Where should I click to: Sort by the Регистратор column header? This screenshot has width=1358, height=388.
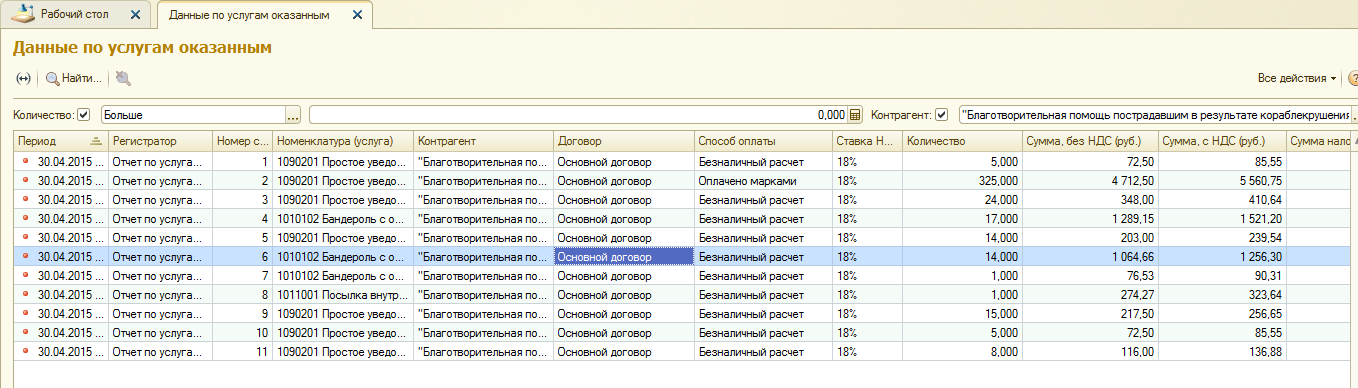point(160,141)
